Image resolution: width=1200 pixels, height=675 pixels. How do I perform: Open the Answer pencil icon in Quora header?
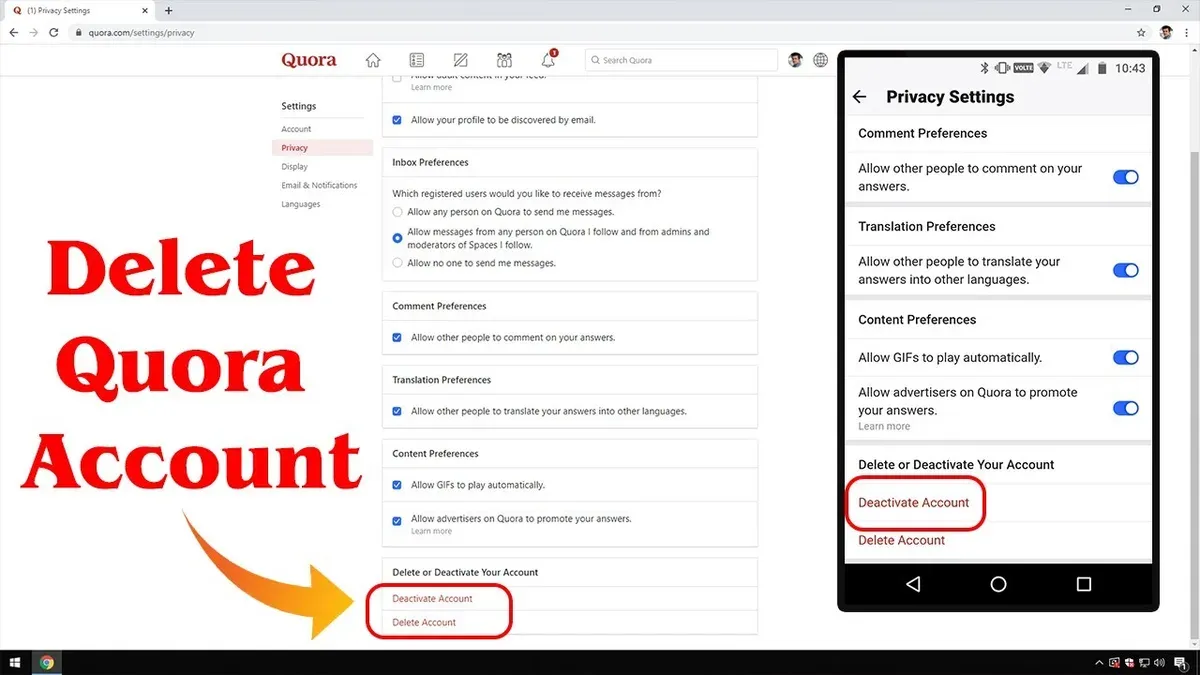click(461, 60)
